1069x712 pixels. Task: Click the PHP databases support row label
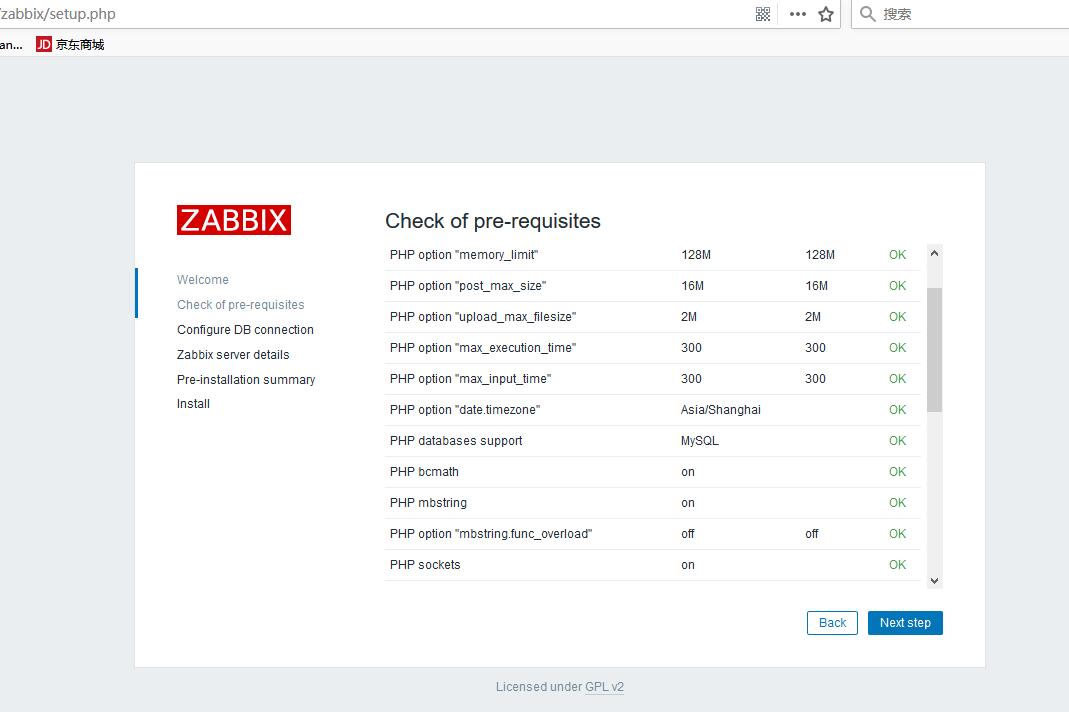point(456,441)
